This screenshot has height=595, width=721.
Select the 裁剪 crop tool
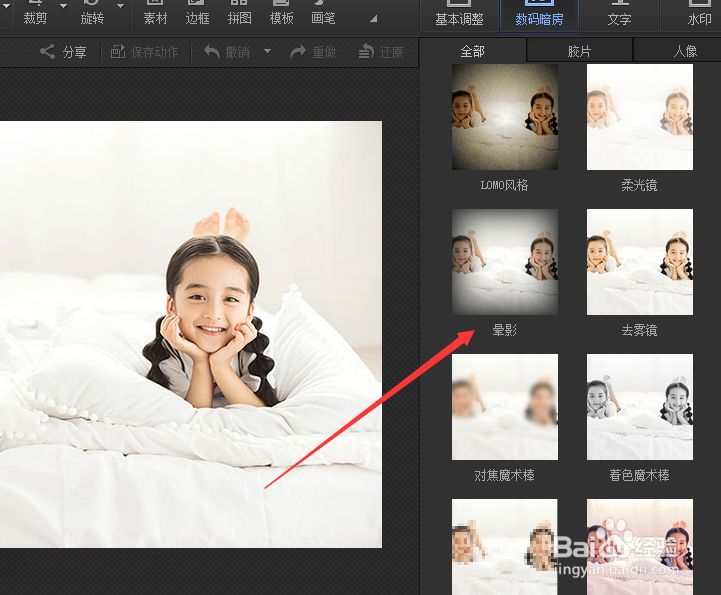(35, 14)
